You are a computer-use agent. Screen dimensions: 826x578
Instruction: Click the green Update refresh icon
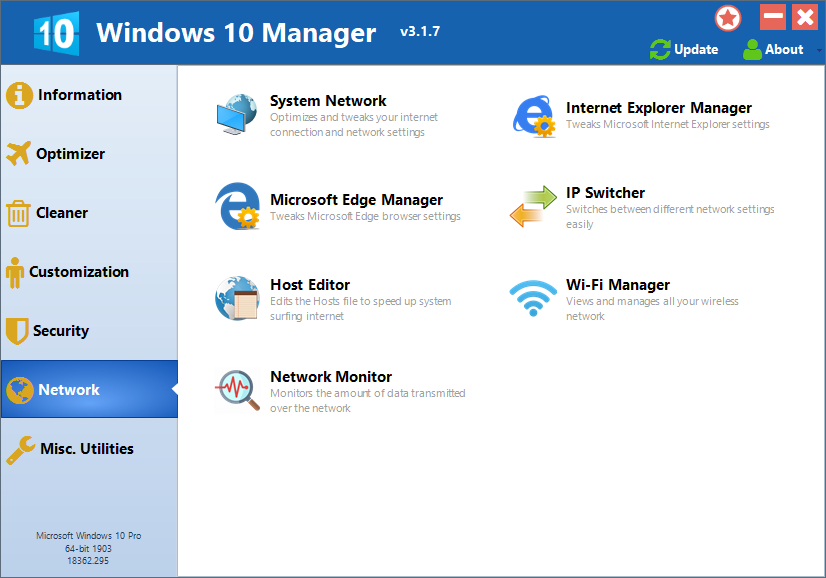(659, 49)
